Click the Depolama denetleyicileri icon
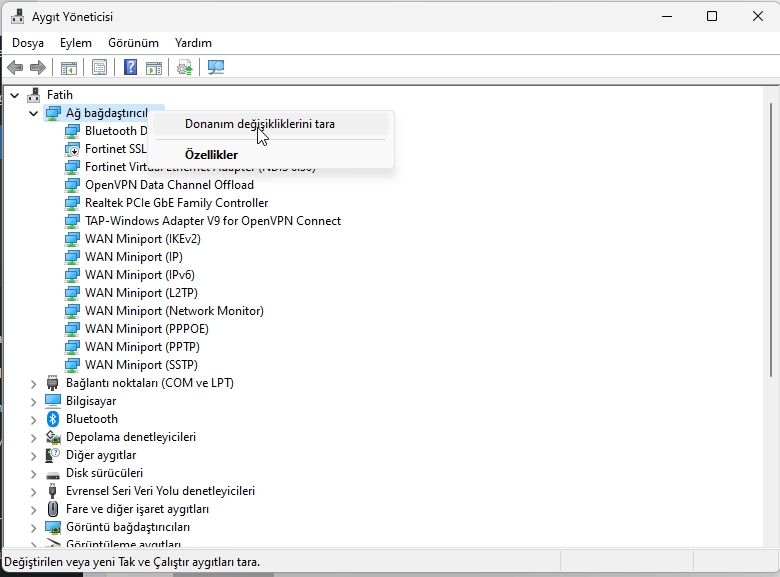This screenshot has width=780, height=577. pyautogui.click(x=53, y=437)
